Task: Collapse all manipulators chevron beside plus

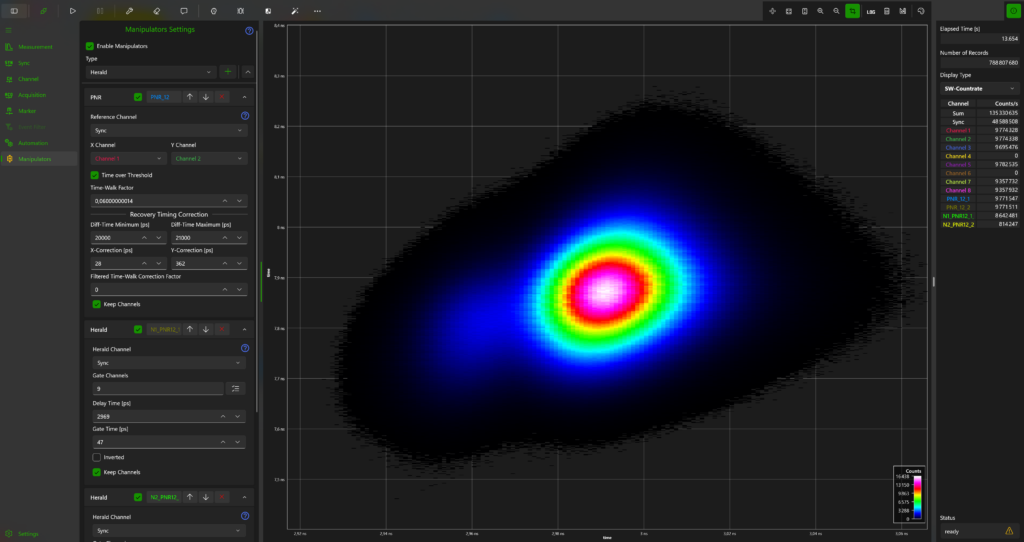Action: coord(248,72)
